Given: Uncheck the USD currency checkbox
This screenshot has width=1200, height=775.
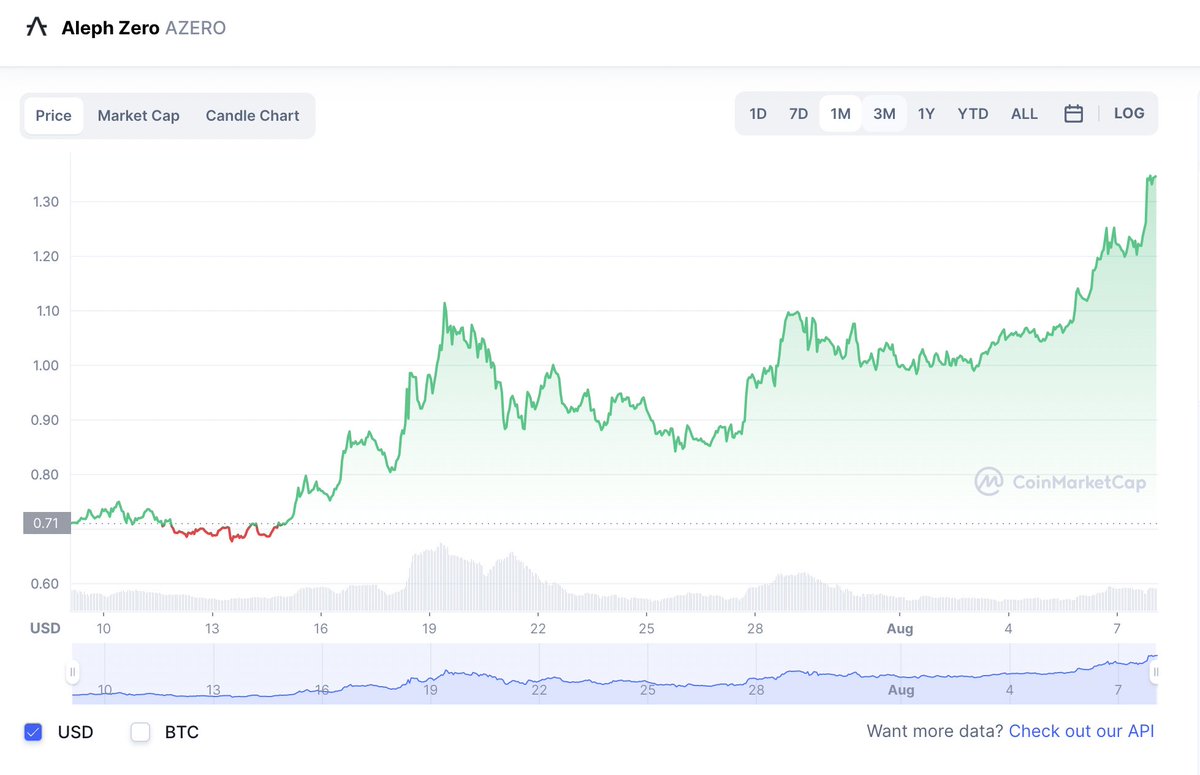Looking at the screenshot, I should (x=33, y=732).
